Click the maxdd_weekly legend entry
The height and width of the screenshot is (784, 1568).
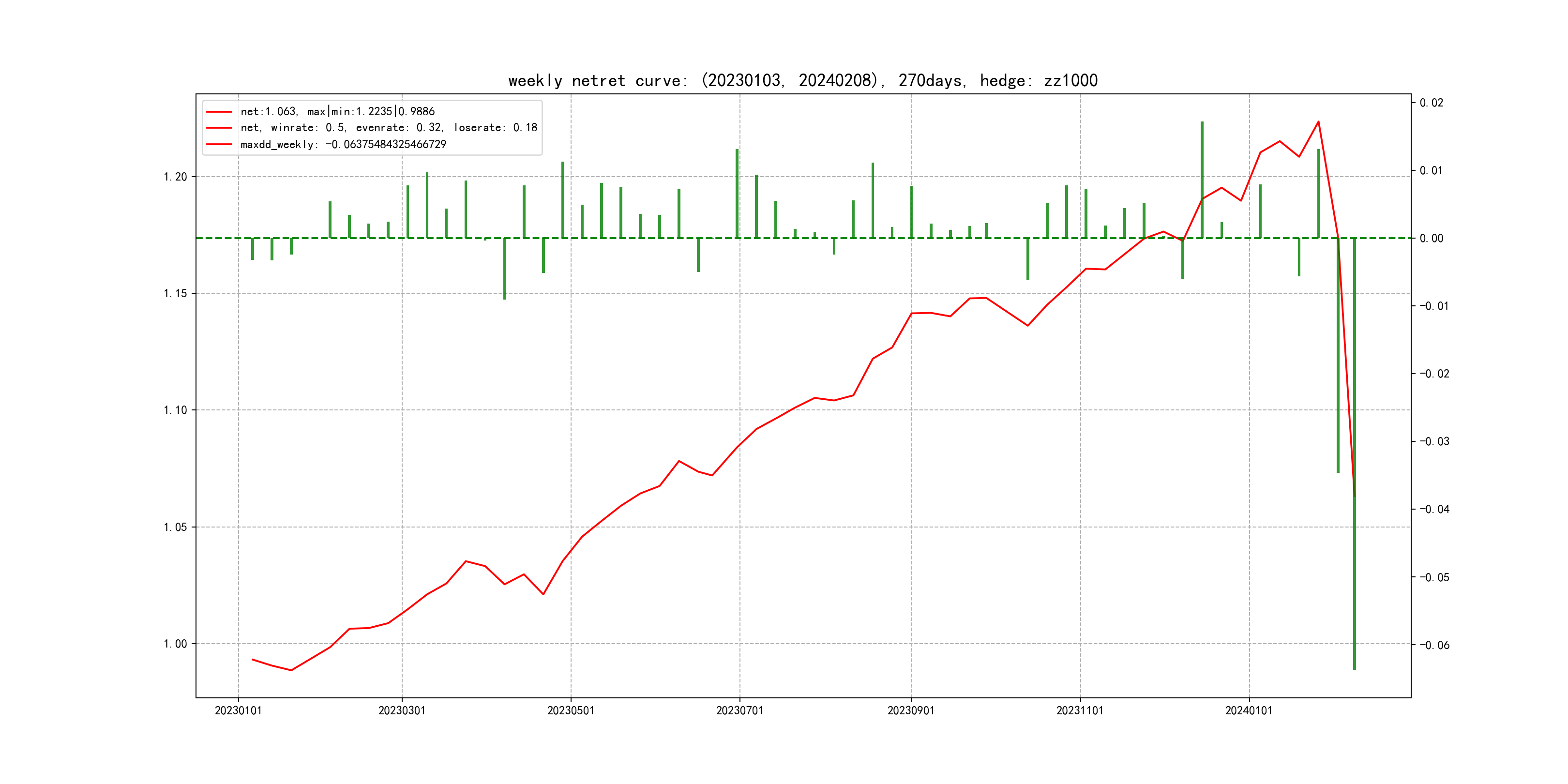[x=343, y=144]
